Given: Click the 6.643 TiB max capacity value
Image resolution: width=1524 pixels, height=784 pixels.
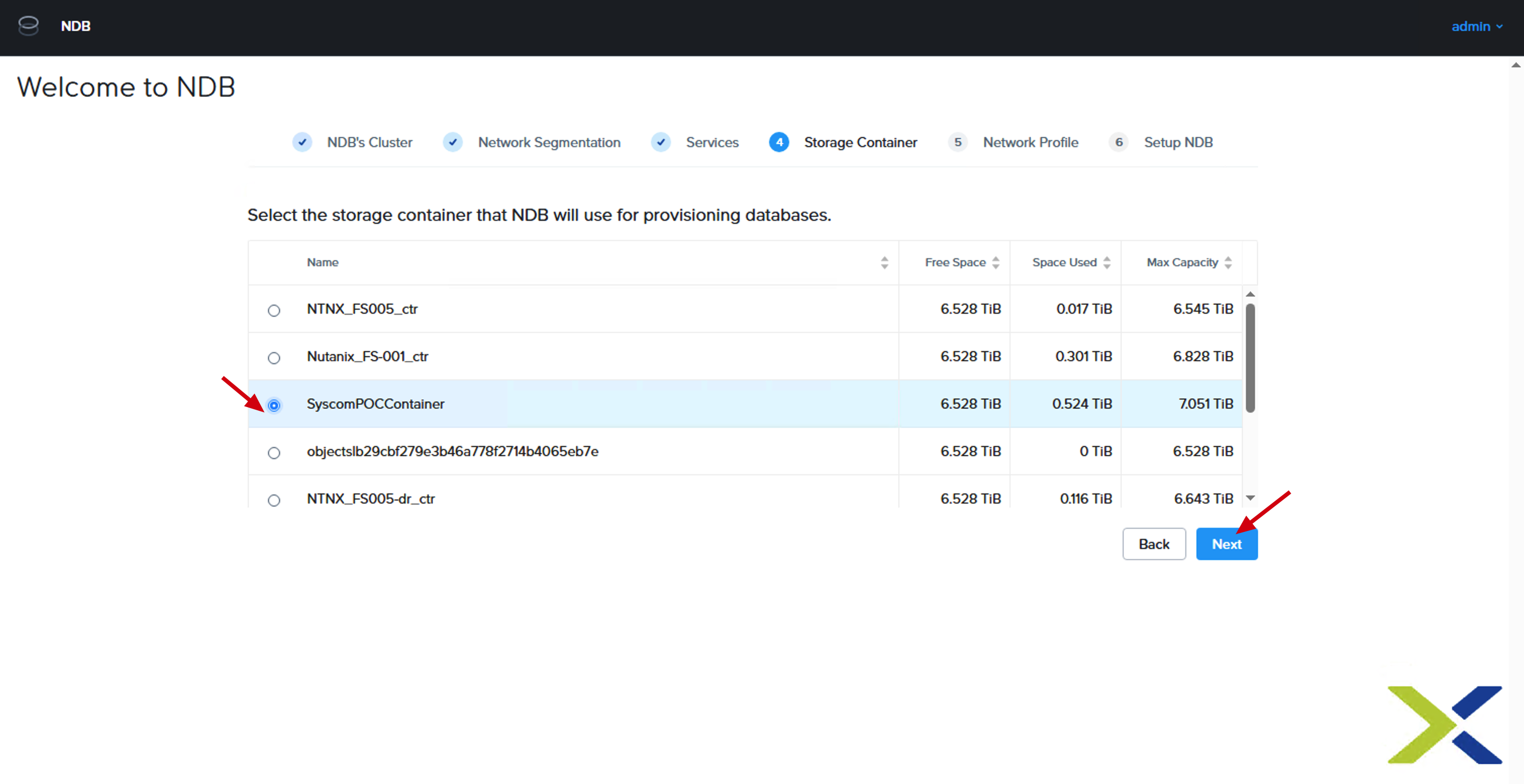Looking at the screenshot, I should click(x=1203, y=499).
